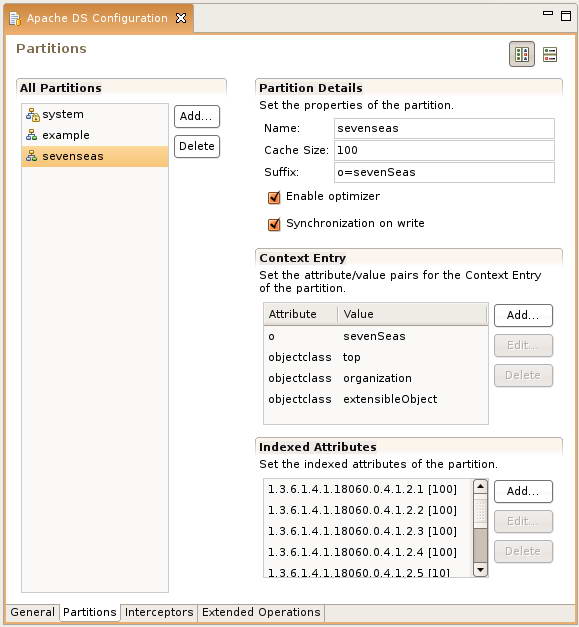Click Edit in Context Entry section
The height and width of the screenshot is (627, 579).
(523, 345)
